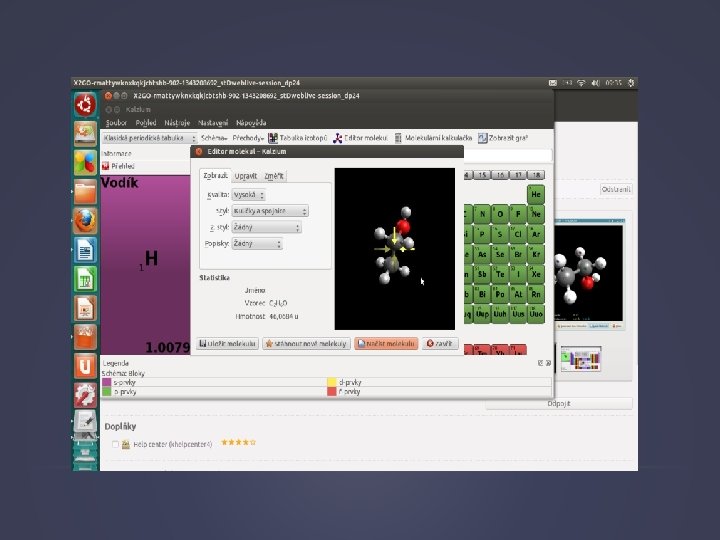The image size is (720, 540).
Task: Click the 3D molecule viewer canvas
Action: click(395, 249)
